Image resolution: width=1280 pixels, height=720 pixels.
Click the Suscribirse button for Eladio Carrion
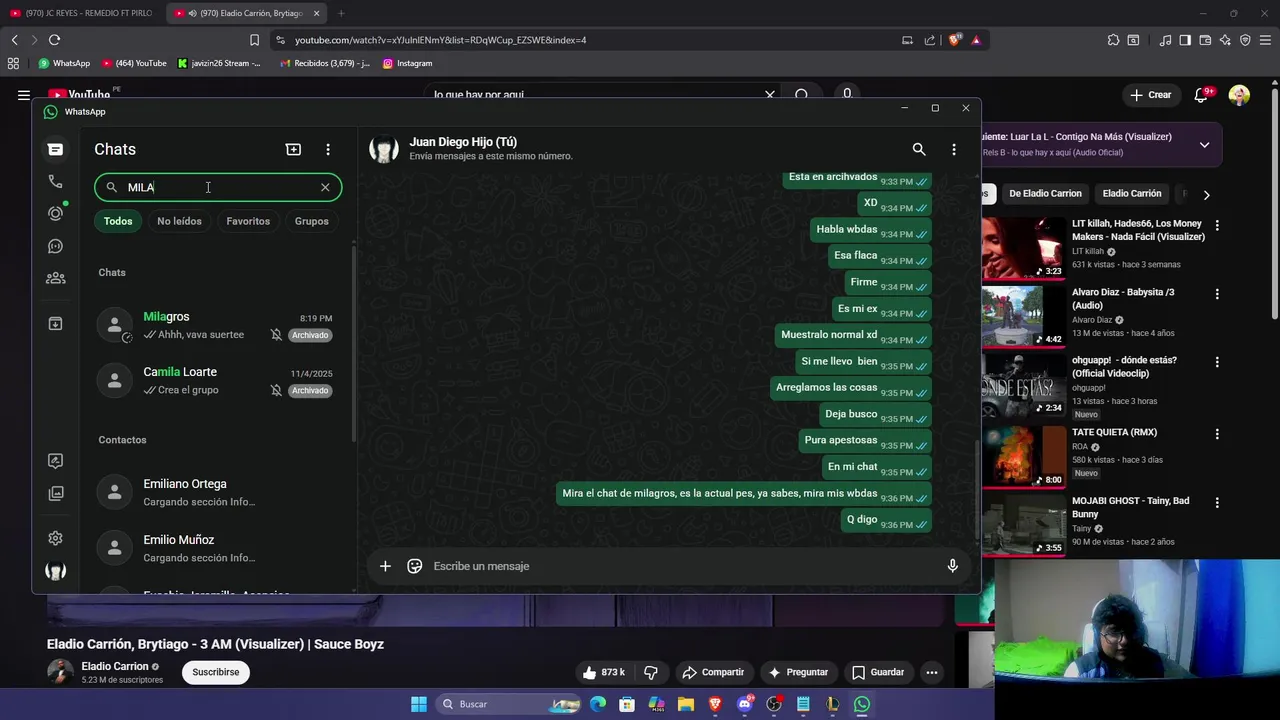click(216, 672)
